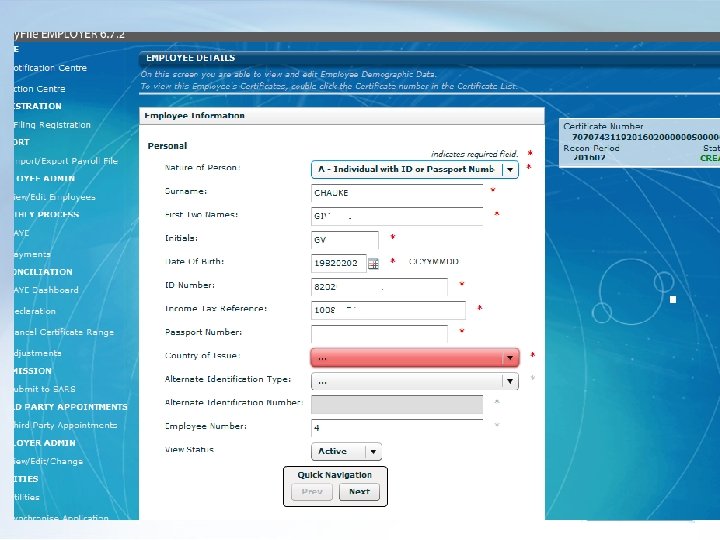This screenshot has width=720, height=540.
Task: Expand the Nature of Person dropdown
Action: 510,169
